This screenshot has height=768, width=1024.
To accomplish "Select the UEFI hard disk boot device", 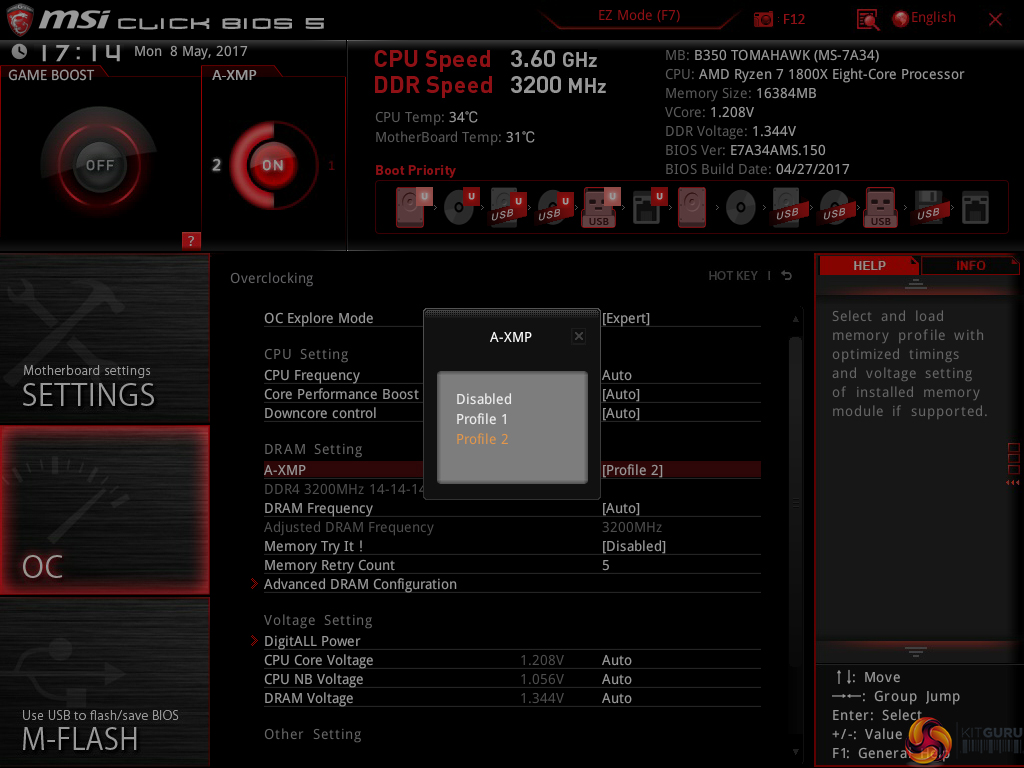I will coord(413,207).
